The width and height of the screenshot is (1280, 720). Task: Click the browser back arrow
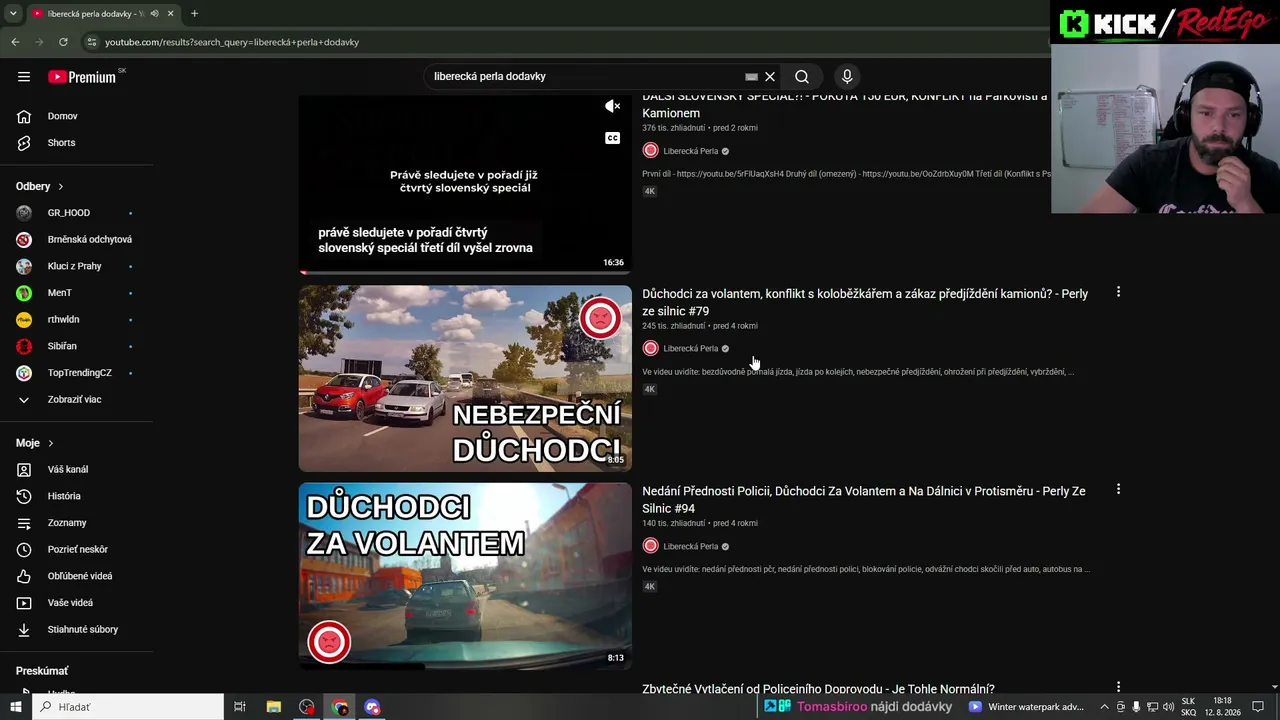click(15, 42)
